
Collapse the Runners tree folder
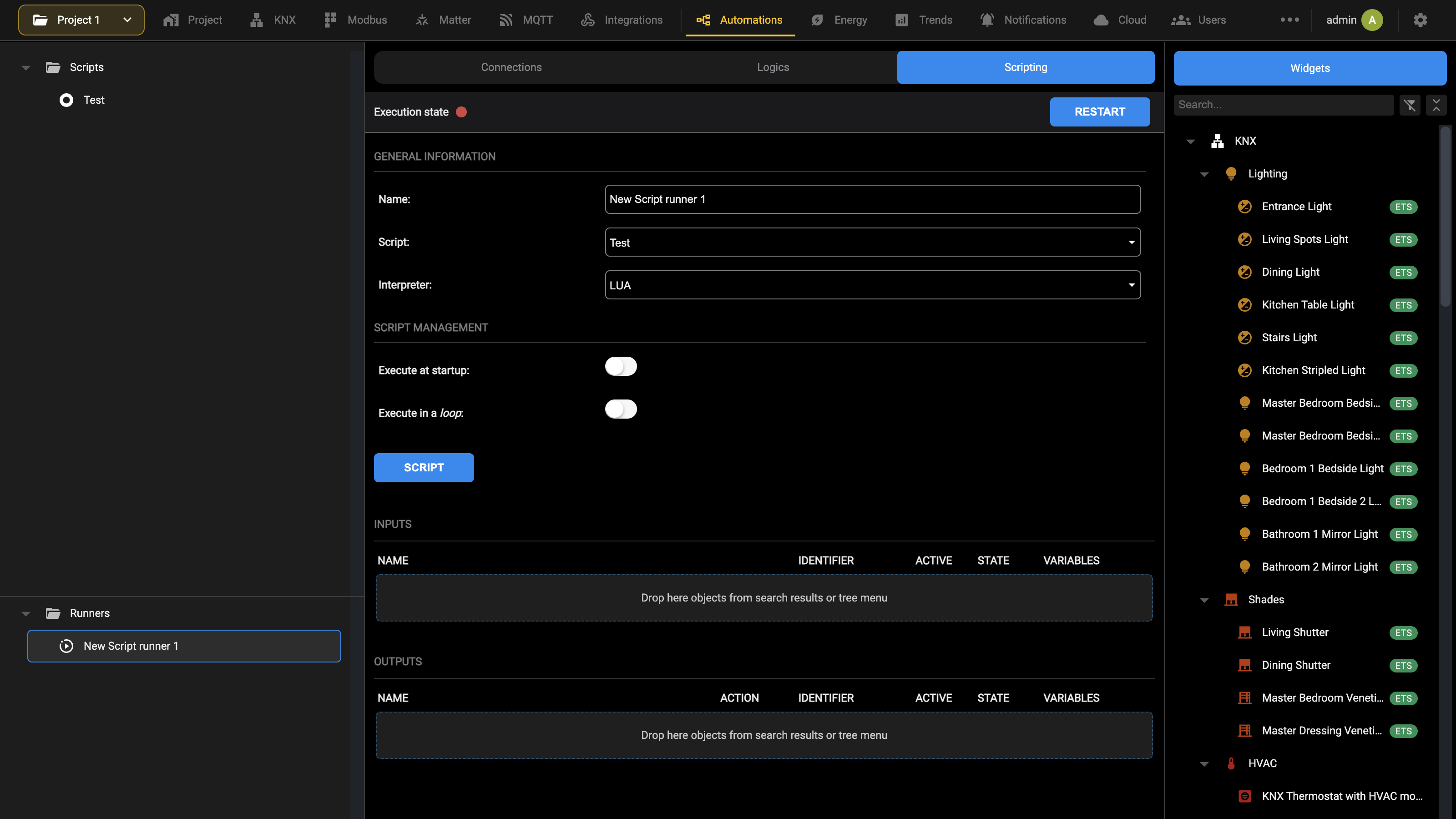25,614
